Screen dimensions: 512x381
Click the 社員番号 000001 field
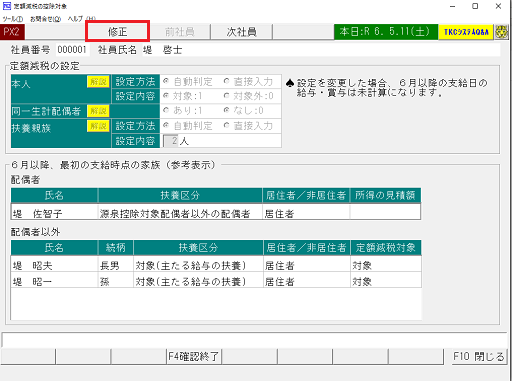point(72,50)
